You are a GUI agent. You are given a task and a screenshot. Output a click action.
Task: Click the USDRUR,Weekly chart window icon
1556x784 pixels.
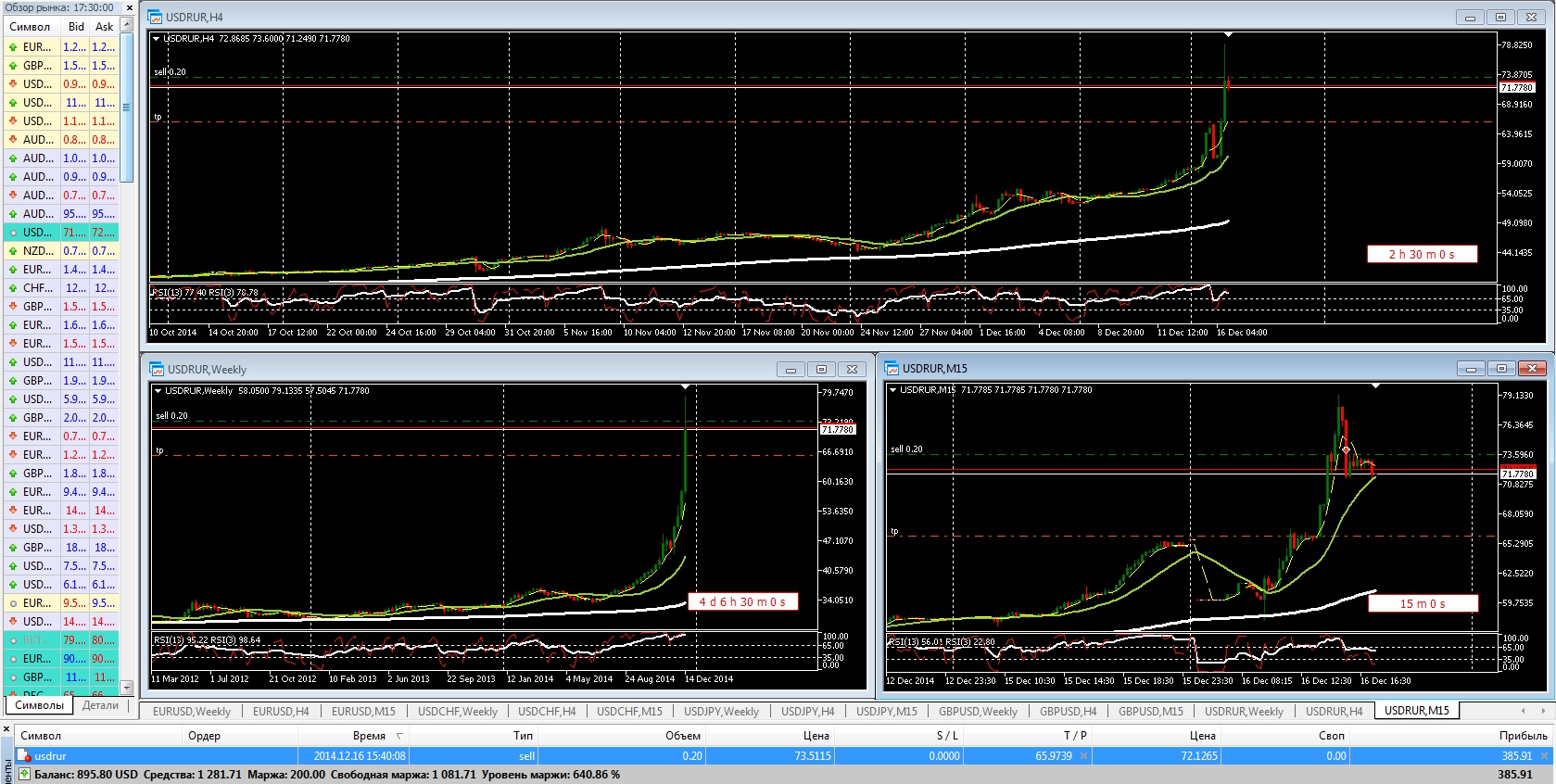click(156, 369)
